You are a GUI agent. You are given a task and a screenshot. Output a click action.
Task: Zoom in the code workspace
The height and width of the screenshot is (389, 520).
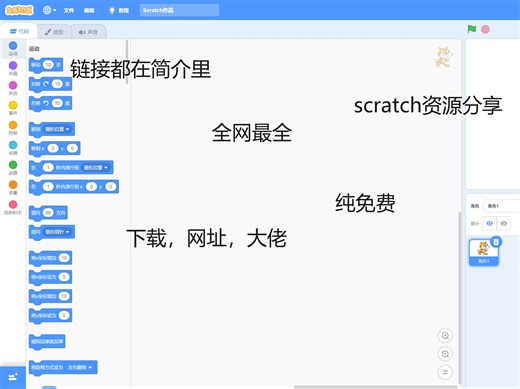pyautogui.click(x=445, y=336)
